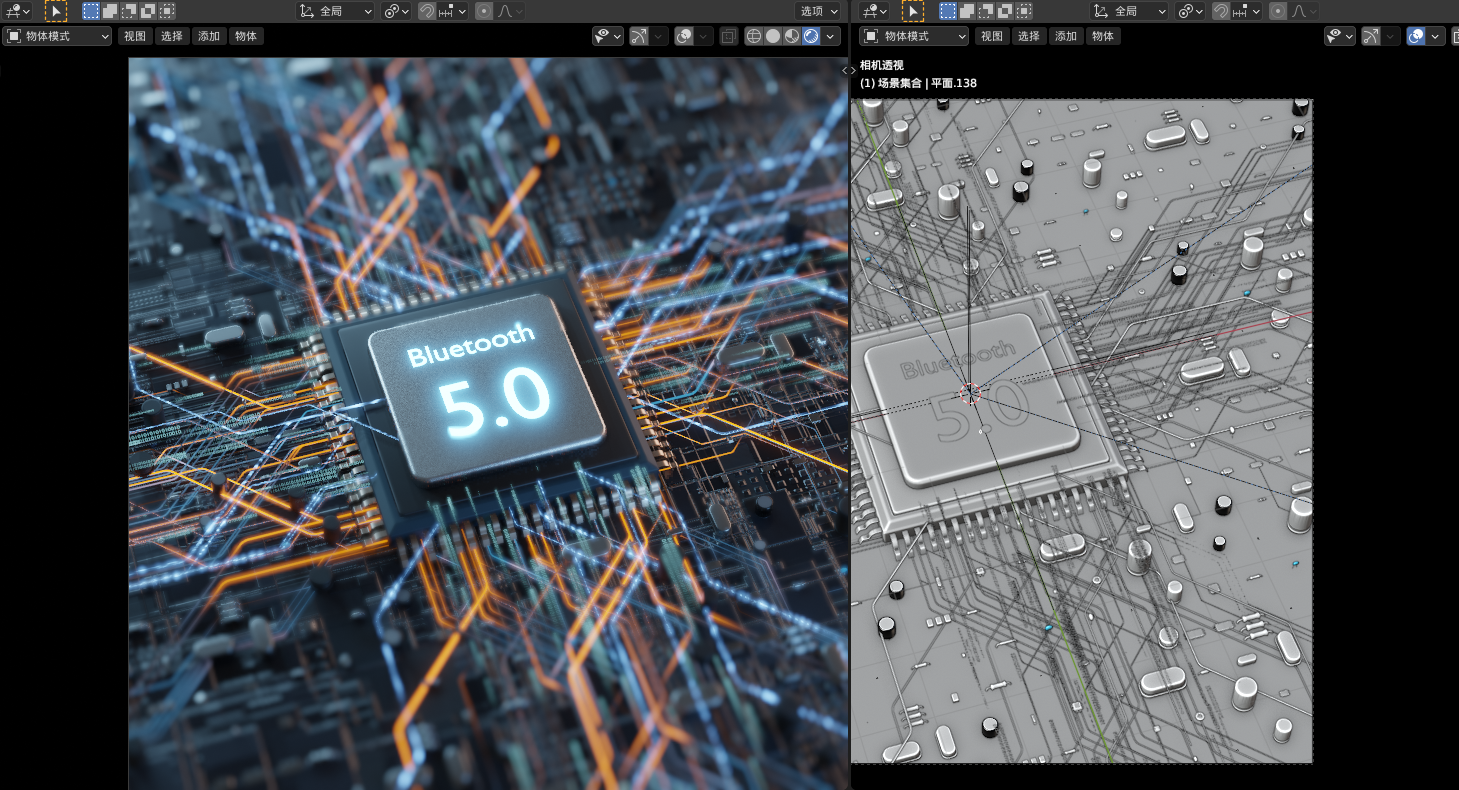Toggle proportional editing in left viewport
This screenshot has width=1459, height=790.
click(x=484, y=11)
